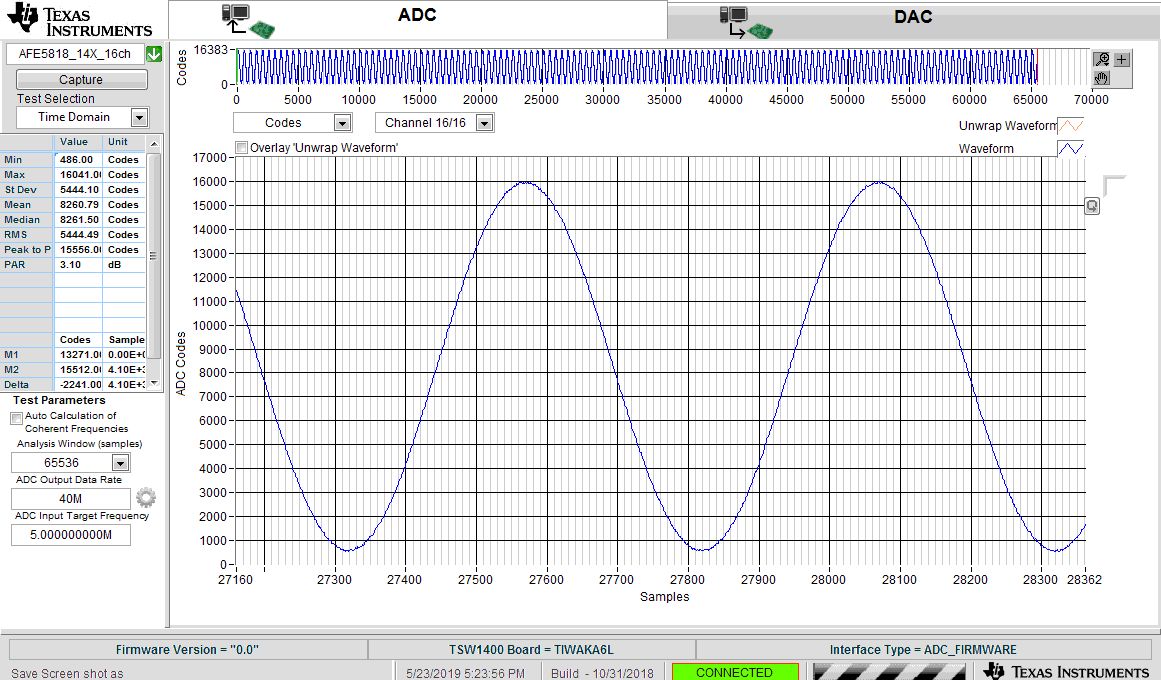Click the Unwrap Waveform legend swatch
Image resolution: width=1161 pixels, height=680 pixels.
pos(1071,125)
